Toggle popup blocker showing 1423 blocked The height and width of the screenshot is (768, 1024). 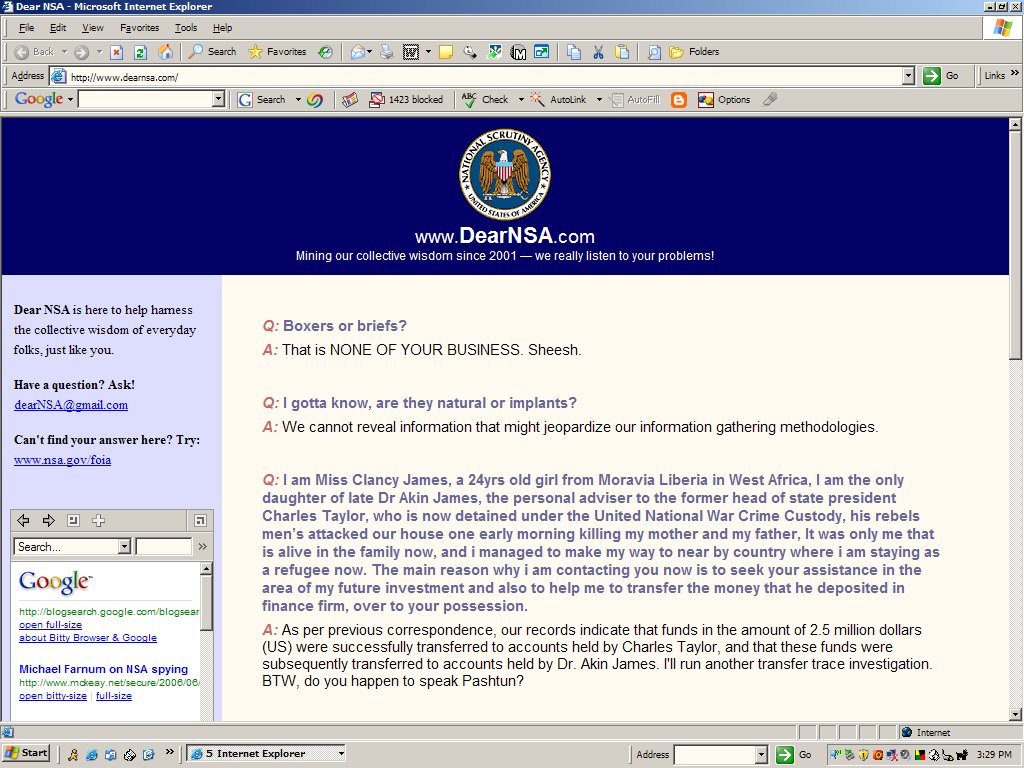(406, 100)
